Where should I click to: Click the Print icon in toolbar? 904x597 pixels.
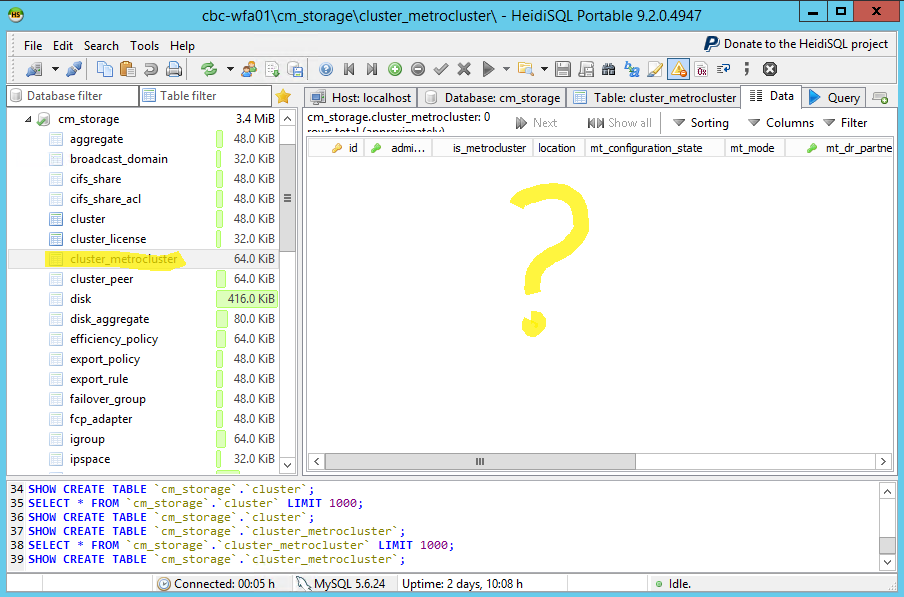(x=174, y=69)
